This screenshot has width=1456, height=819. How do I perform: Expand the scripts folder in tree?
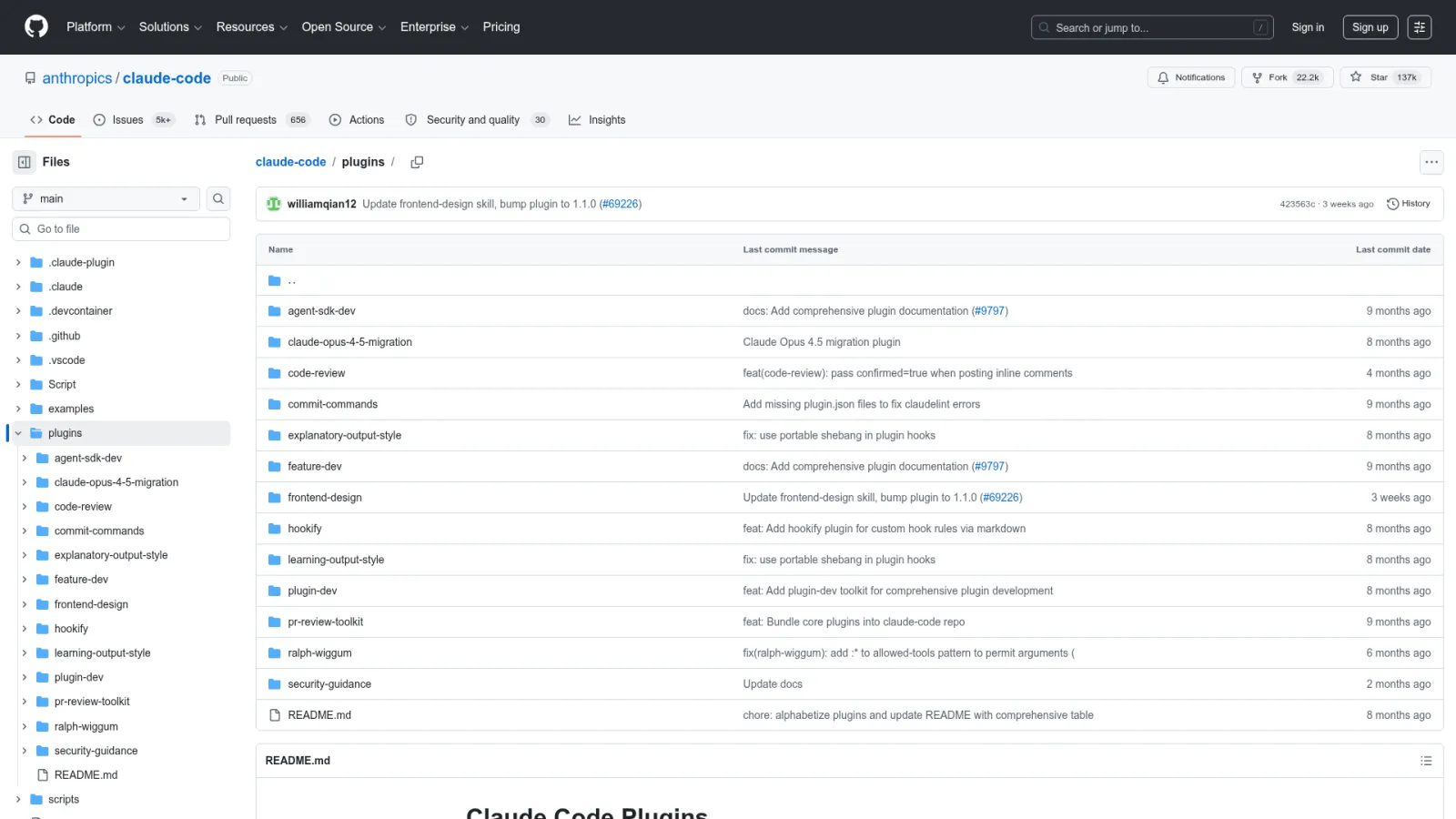(18, 799)
